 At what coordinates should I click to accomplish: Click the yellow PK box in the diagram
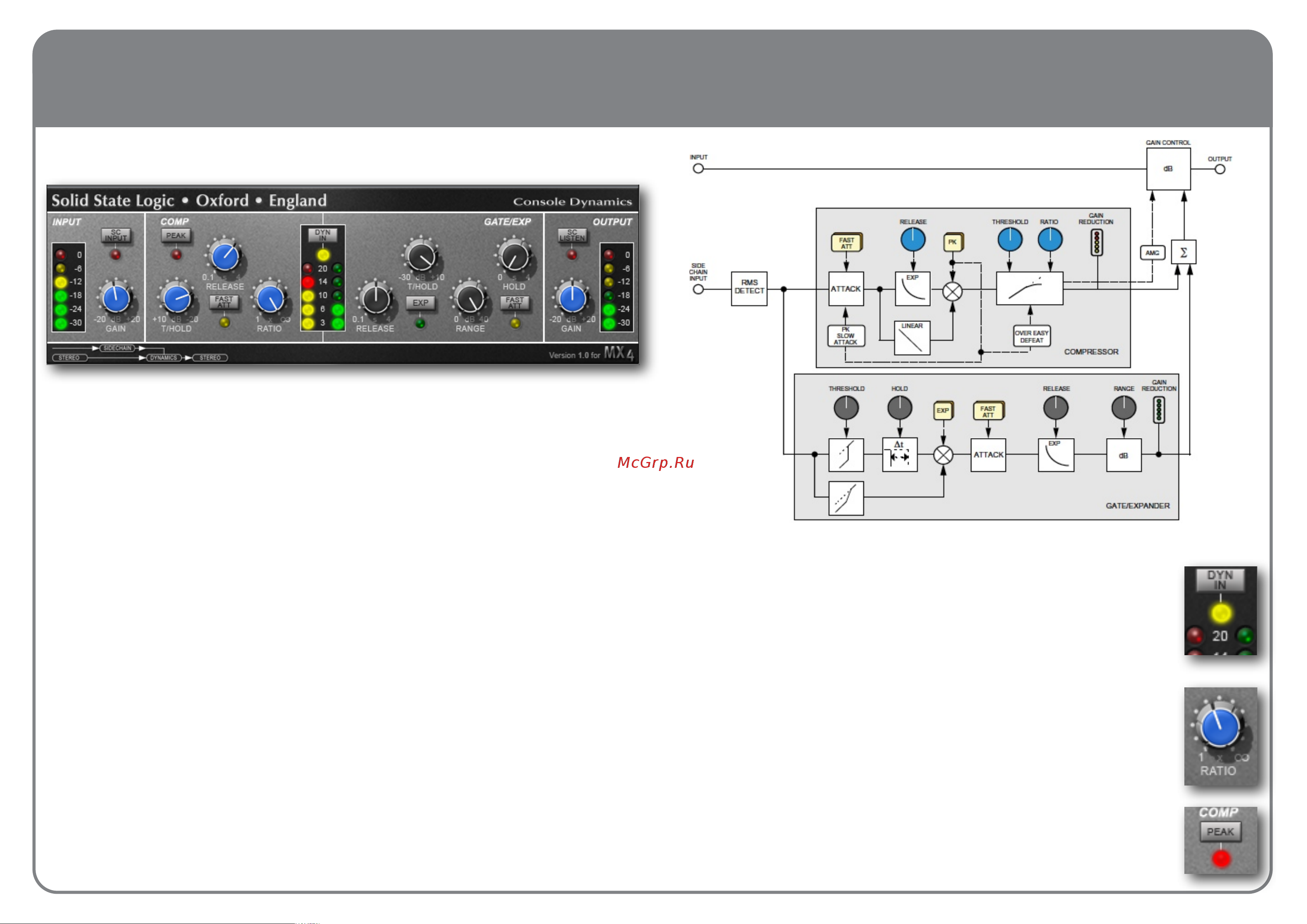953,242
